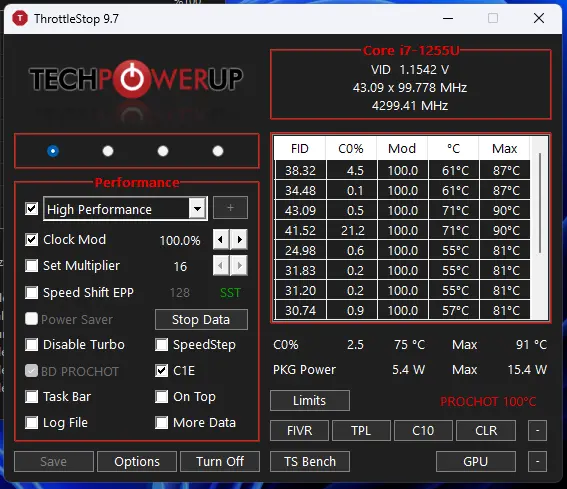Click the temperature cell showing 57°C
The width and height of the screenshot is (567, 489).
454,310
